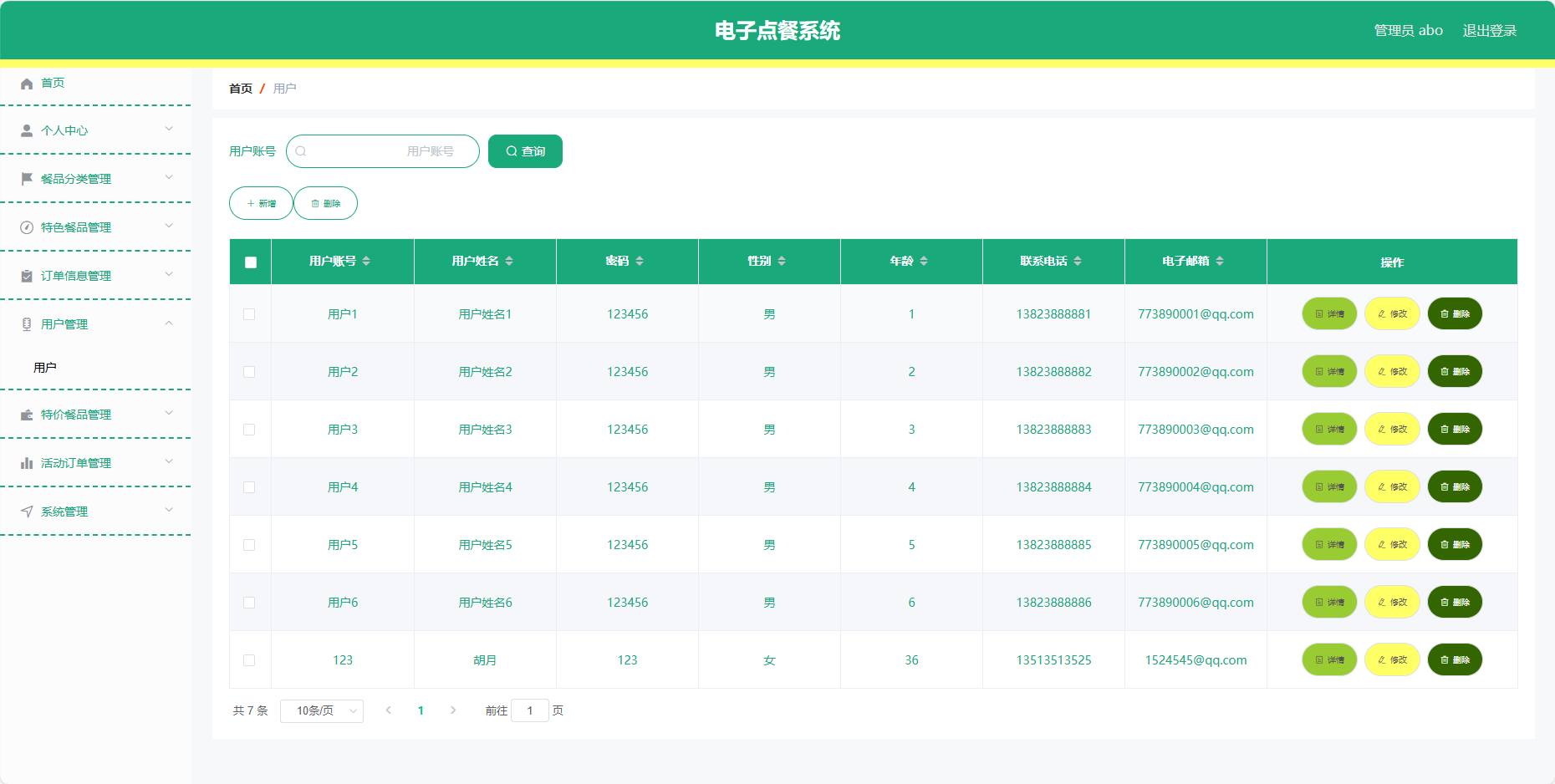Check the row for 用户1
Image resolution: width=1555 pixels, height=784 pixels.
click(249, 314)
